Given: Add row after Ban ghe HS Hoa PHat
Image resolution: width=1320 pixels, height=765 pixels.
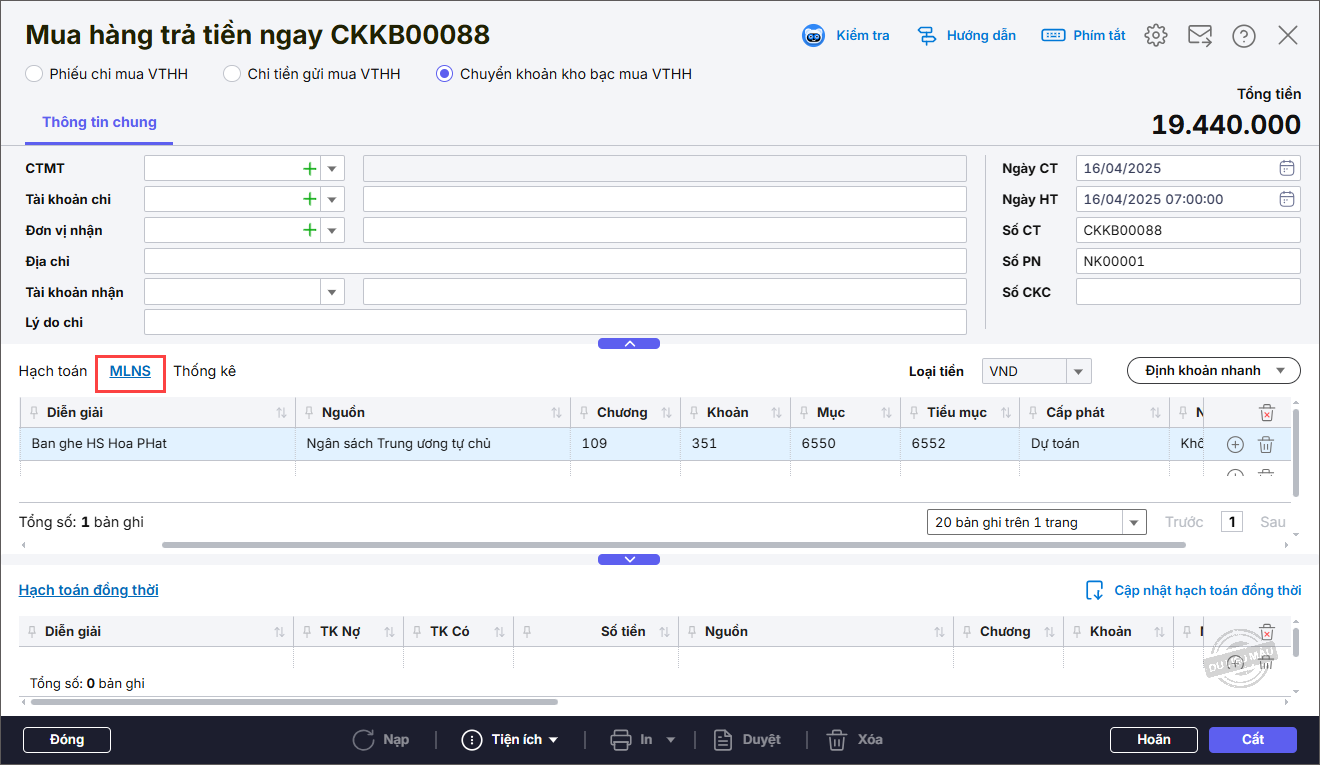Looking at the screenshot, I should pos(1235,444).
